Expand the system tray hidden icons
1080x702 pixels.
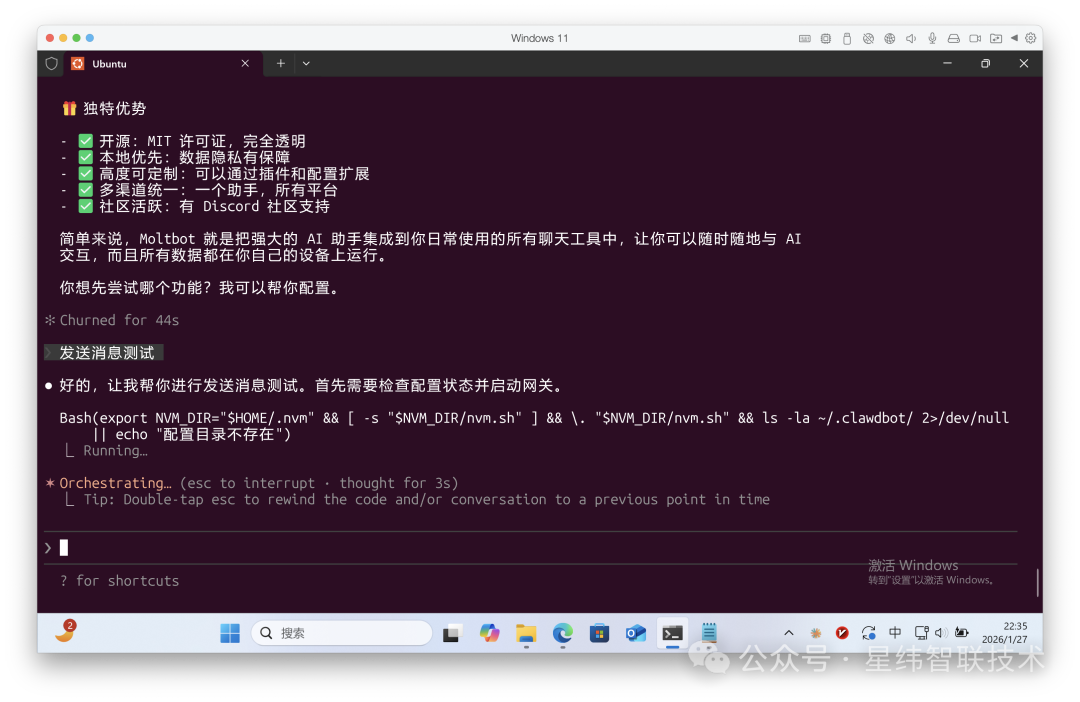point(789,633)
